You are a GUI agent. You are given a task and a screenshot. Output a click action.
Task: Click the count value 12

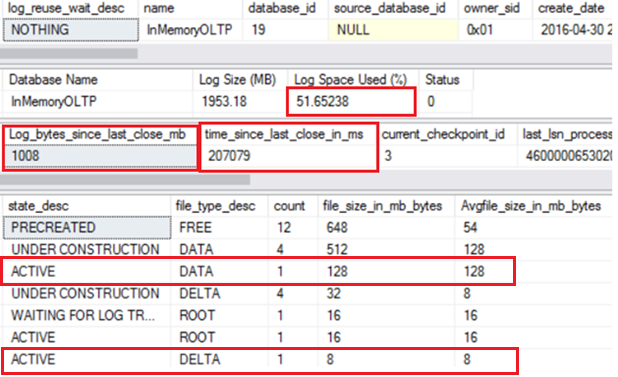click(x=284, y=228)
